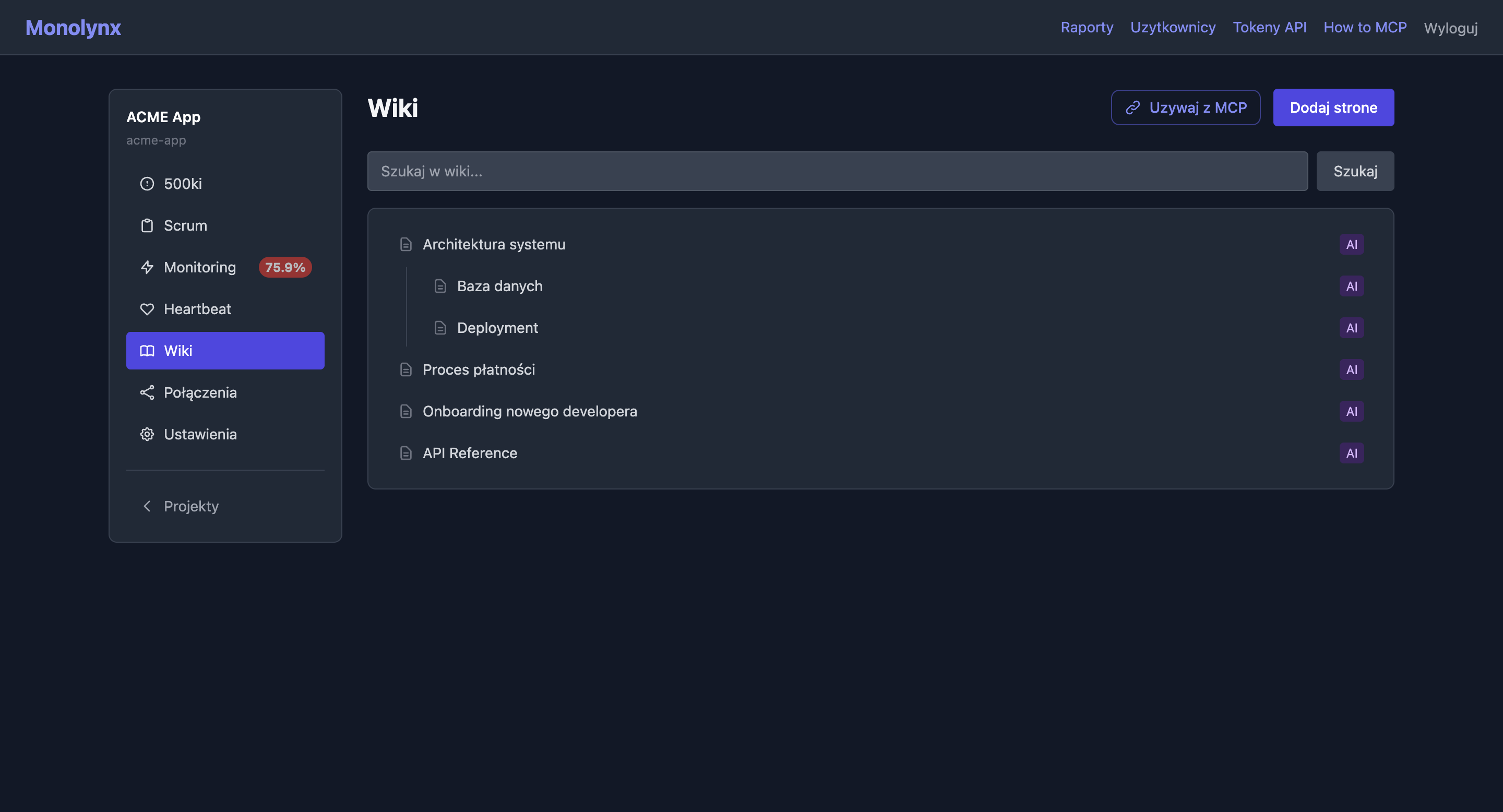Click the Monitoring lightning bolt icon
This screenshot has width=1503, height=812.
pos(147,267)
